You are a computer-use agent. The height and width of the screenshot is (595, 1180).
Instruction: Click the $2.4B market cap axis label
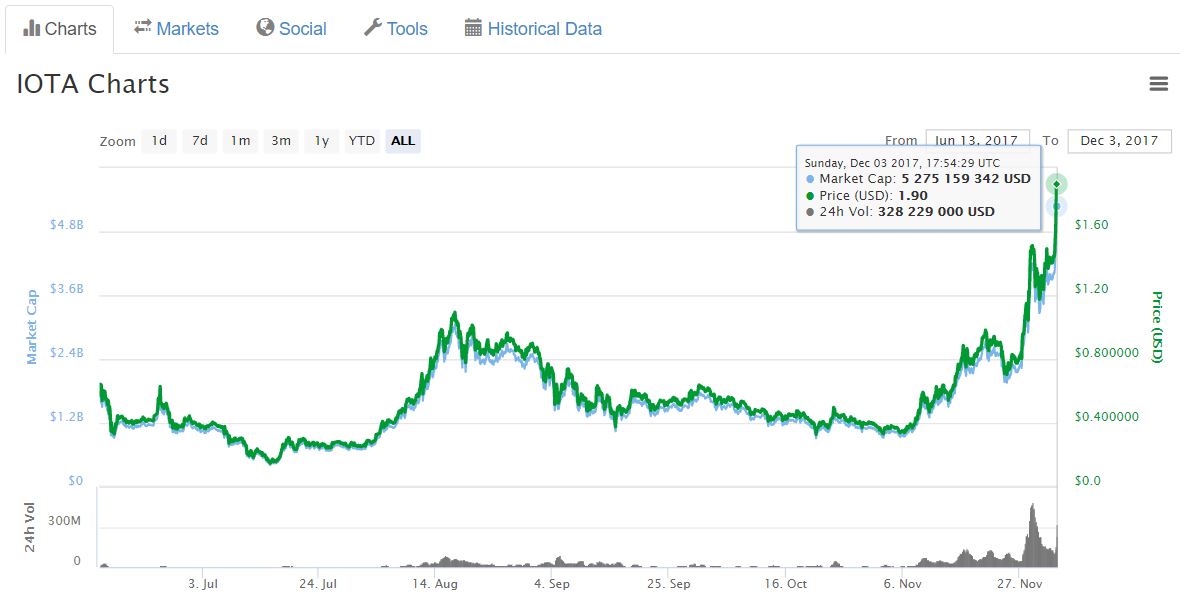[x=66, y=353]
